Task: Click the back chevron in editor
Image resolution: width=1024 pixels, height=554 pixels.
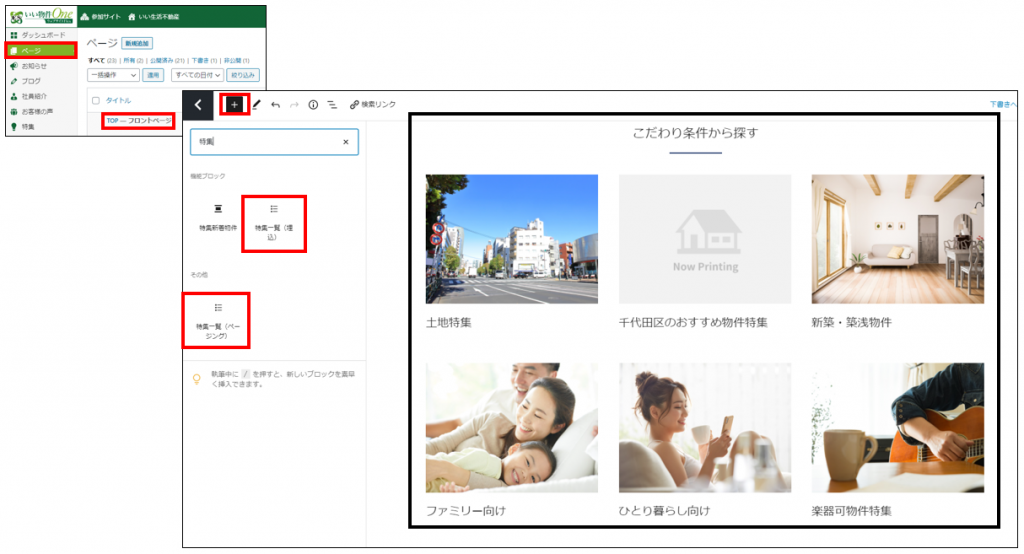Action: tap(198, 104)
